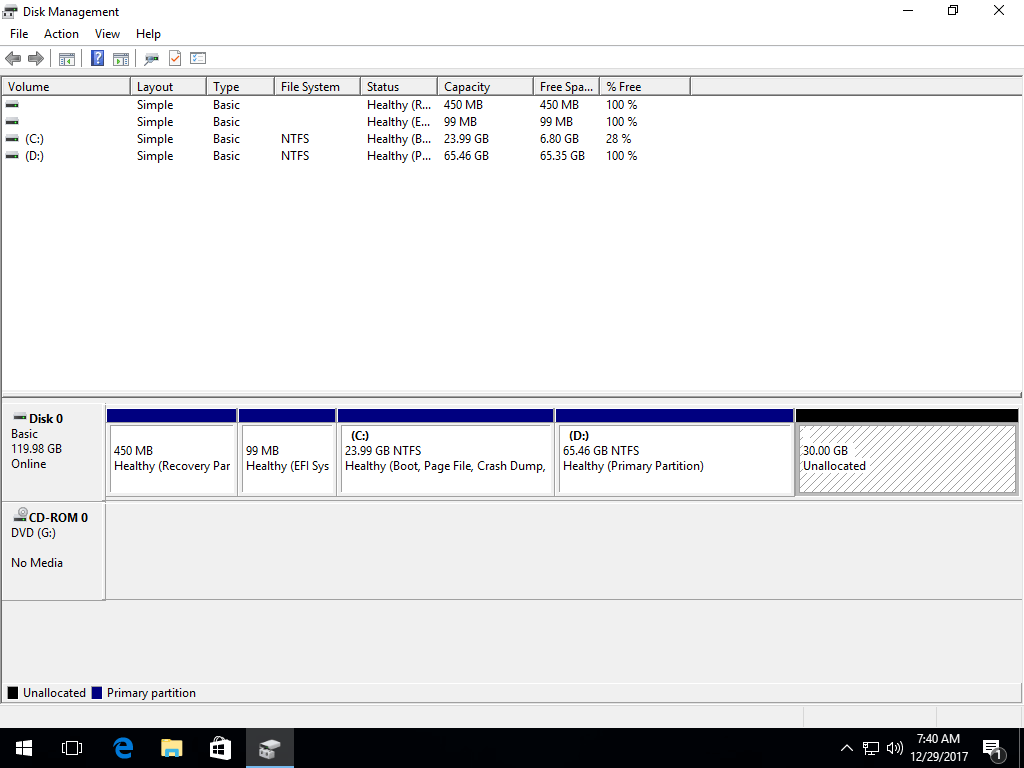
Task: Open the Action menu
Action: [x=61, y=33]
